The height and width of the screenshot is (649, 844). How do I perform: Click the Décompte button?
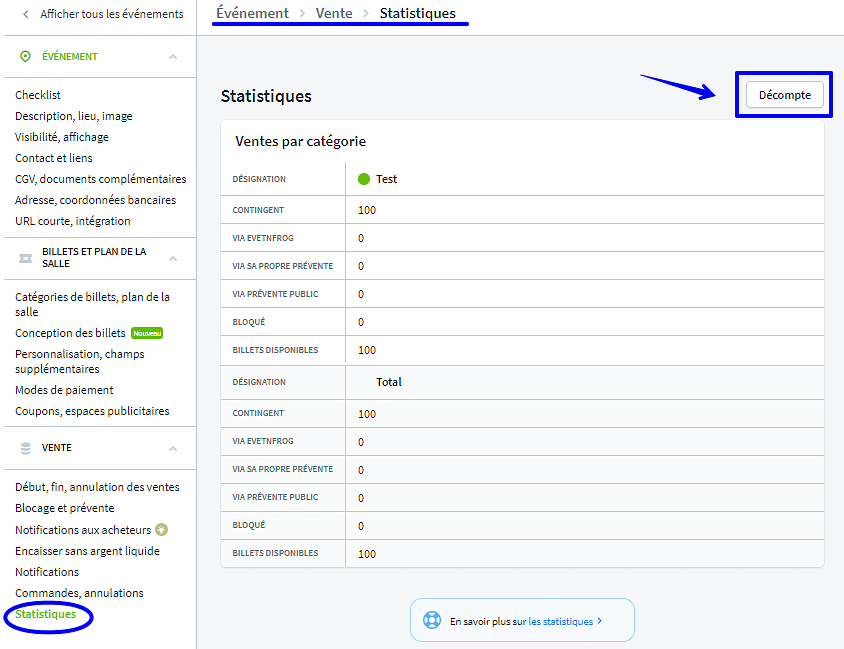coord(784,95)
